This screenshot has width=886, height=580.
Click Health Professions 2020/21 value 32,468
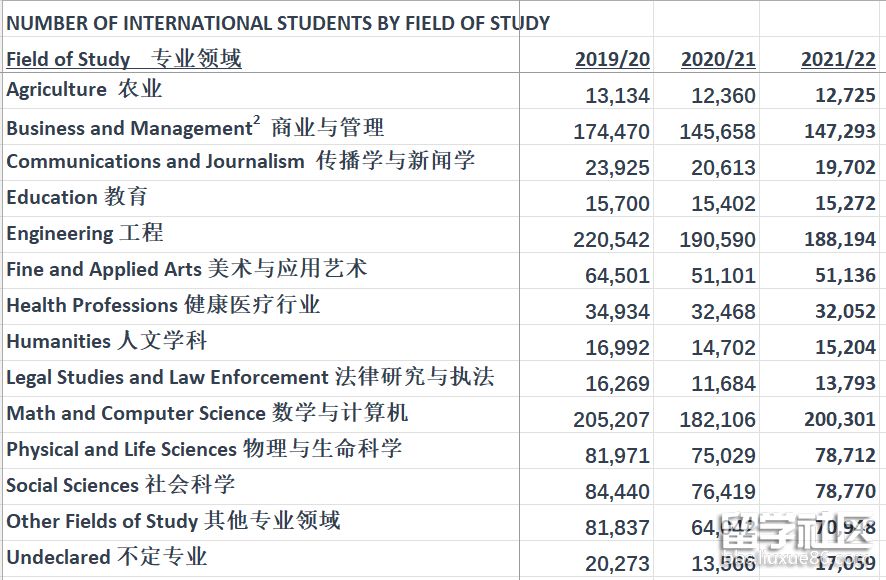pyautogui.click(x=723, y=312)
